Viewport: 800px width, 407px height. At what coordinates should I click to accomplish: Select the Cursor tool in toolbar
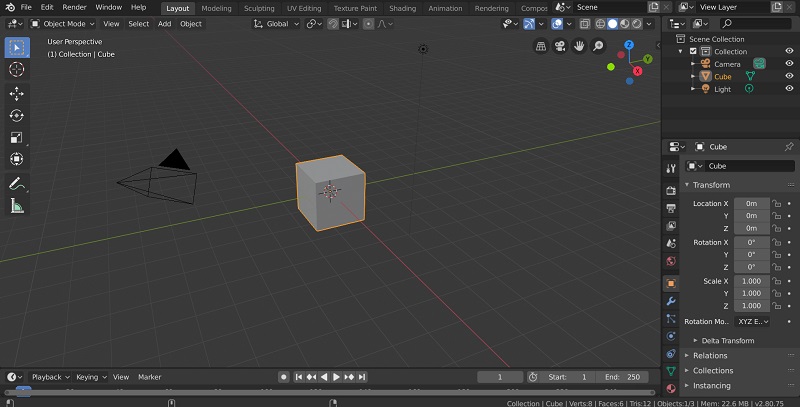point(16,70)
